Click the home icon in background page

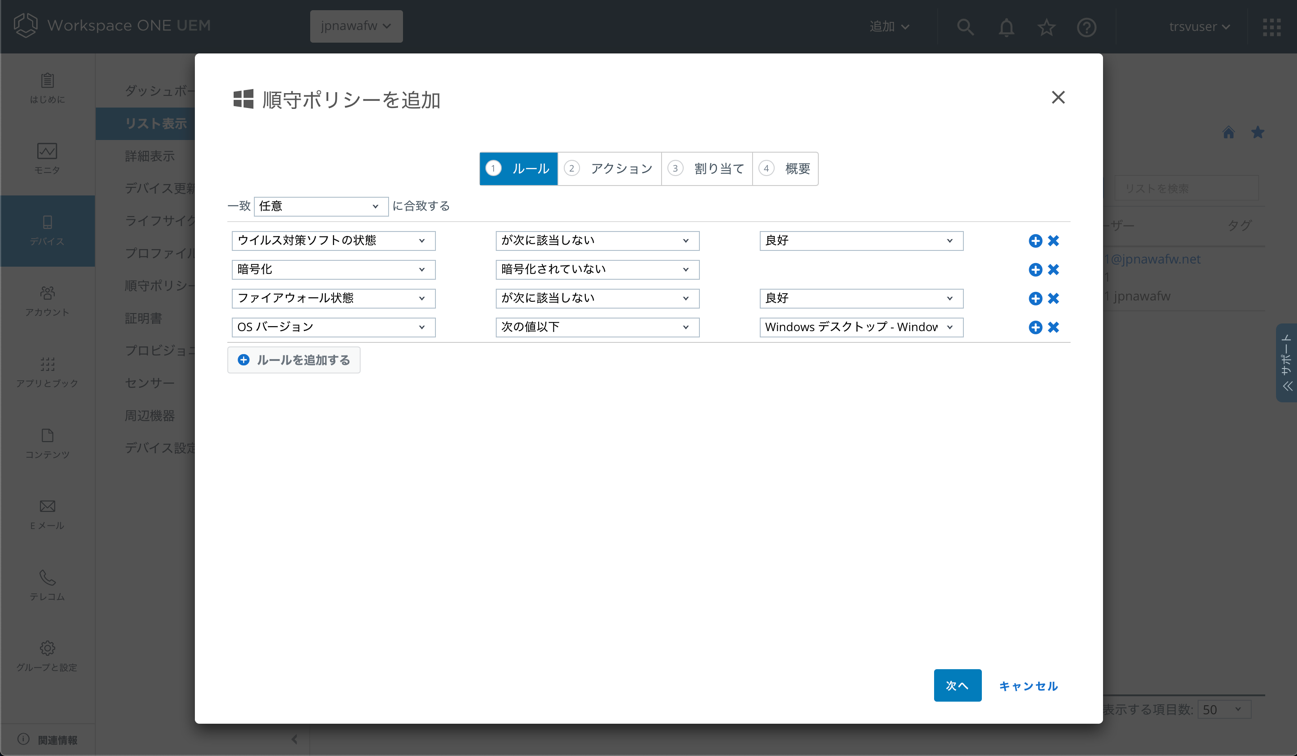tap(1228, 133)
